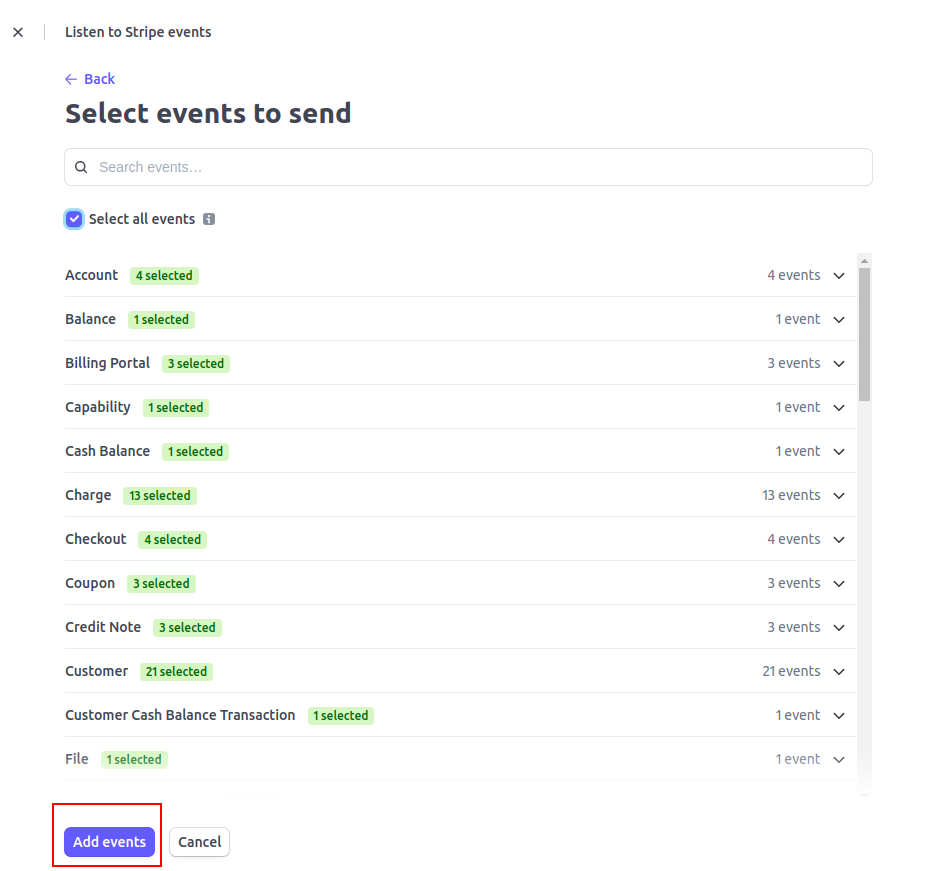Expand the Coupon events chevron
Viewport: 935px width, 871px height.
pyautogui.click(x=839, y=584)
